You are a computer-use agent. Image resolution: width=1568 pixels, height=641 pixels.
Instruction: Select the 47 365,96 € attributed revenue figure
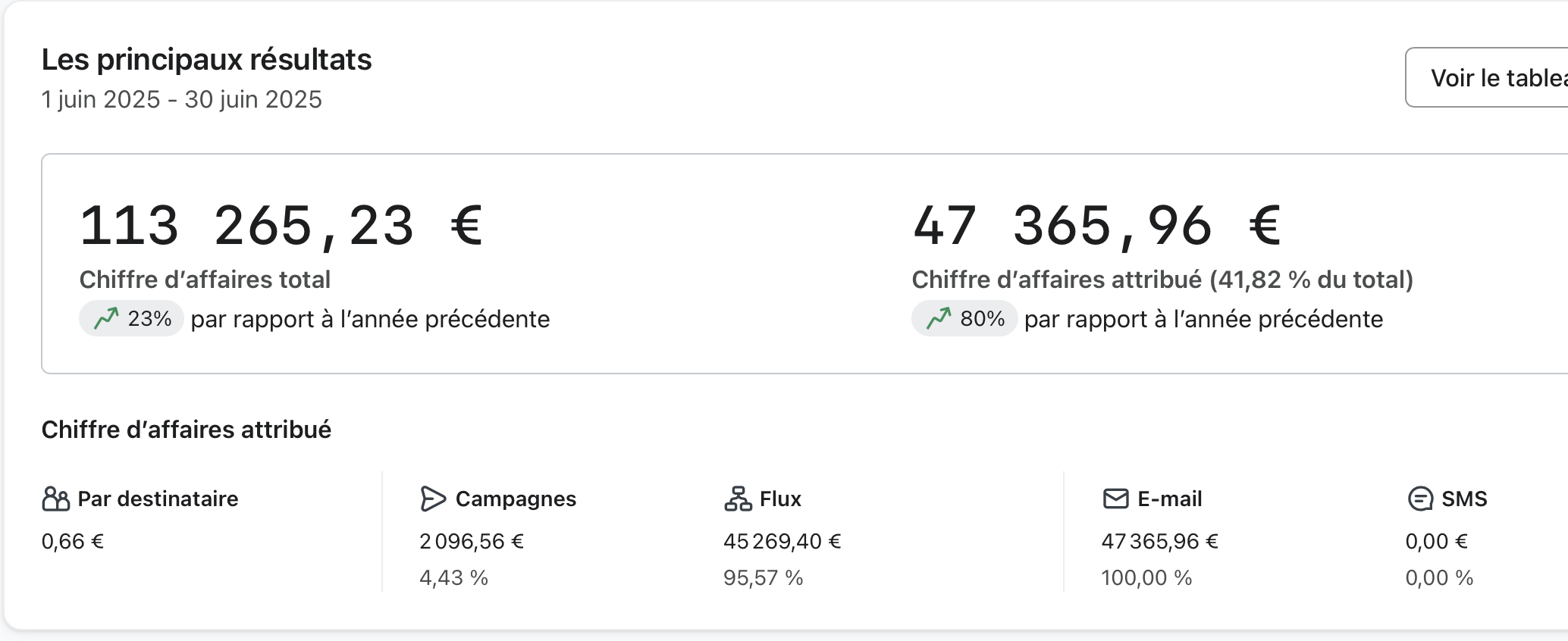click(1096, 226)
